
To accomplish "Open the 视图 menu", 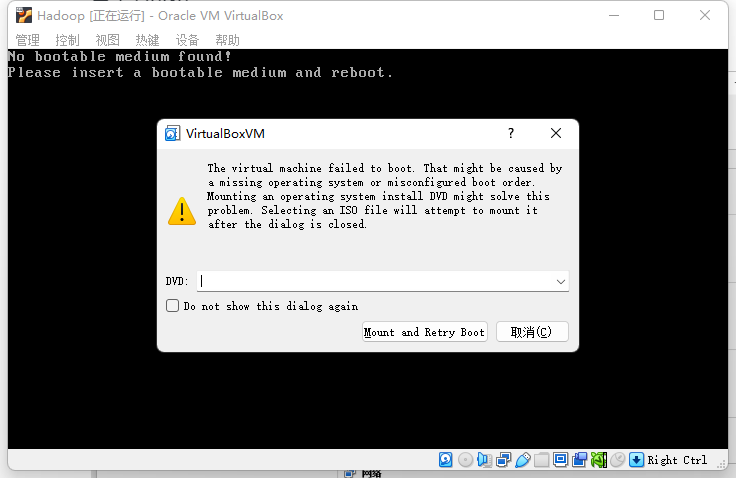I will click(x=108, y=40).
